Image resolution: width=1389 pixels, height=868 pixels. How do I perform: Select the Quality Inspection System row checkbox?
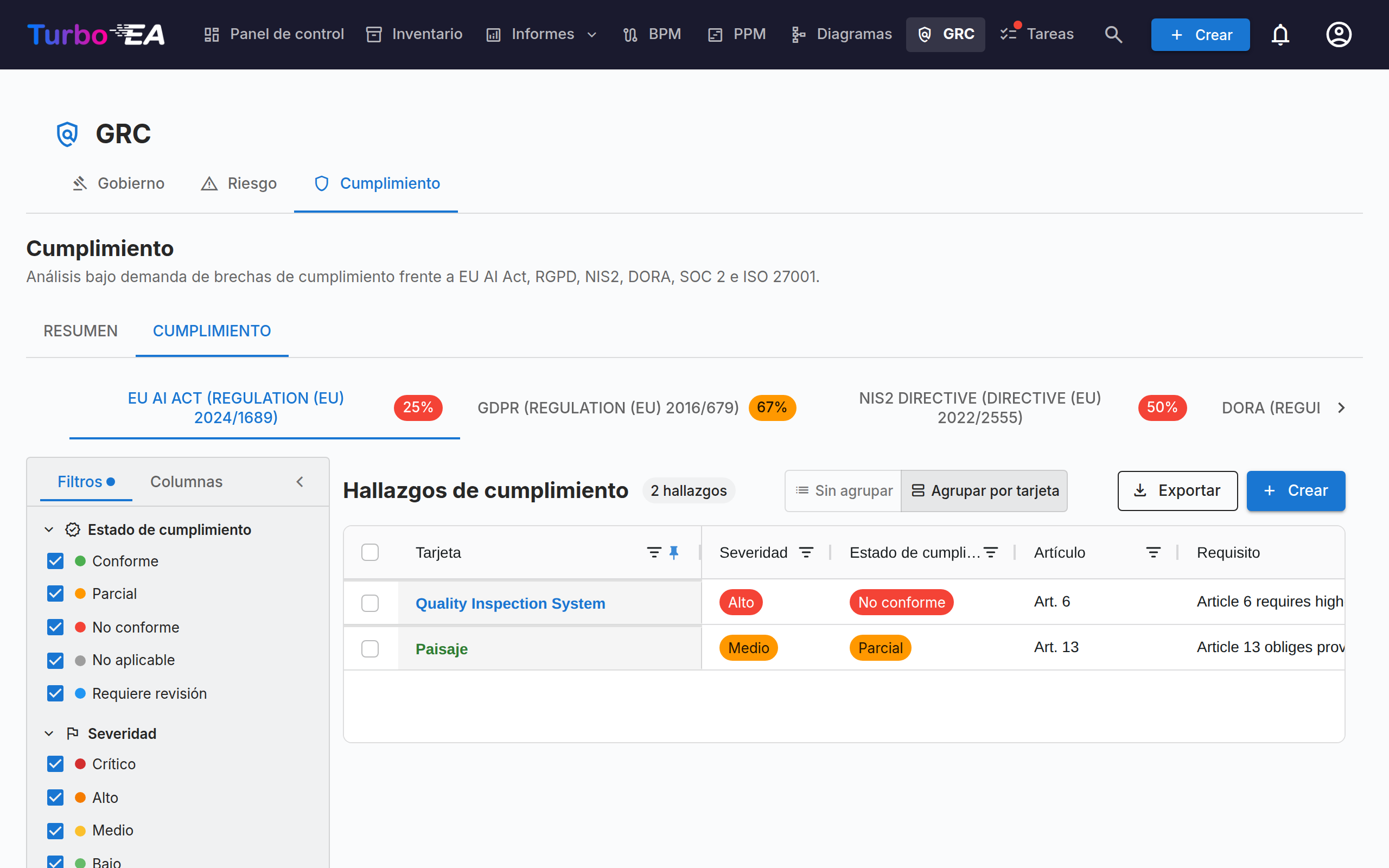[370, 603]
